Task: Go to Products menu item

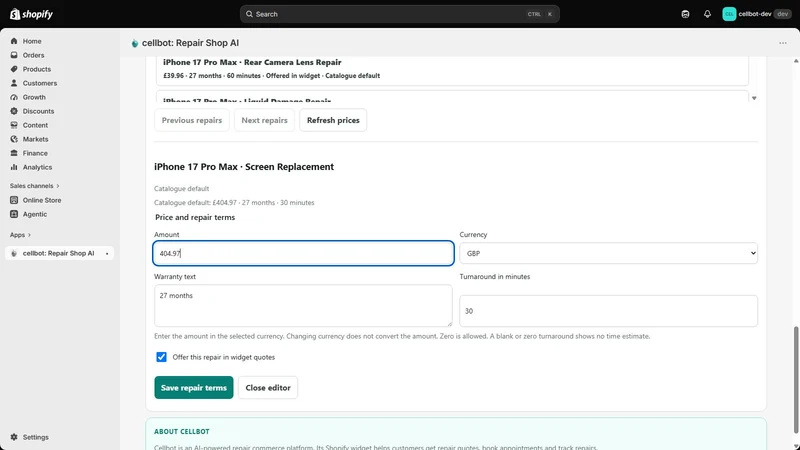Action: [x=37, y=69]
